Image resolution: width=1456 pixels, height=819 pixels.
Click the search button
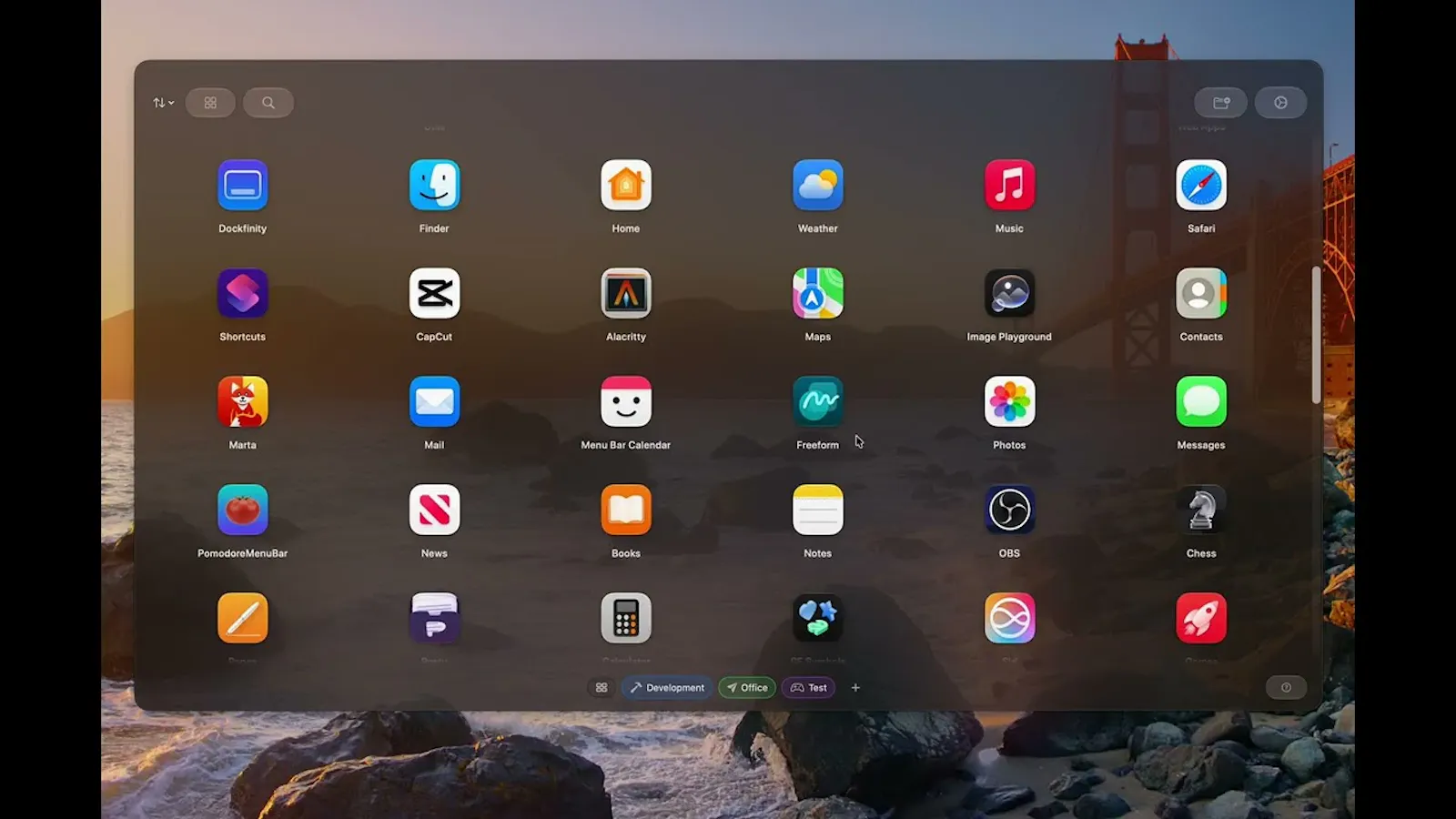(268, 103)
